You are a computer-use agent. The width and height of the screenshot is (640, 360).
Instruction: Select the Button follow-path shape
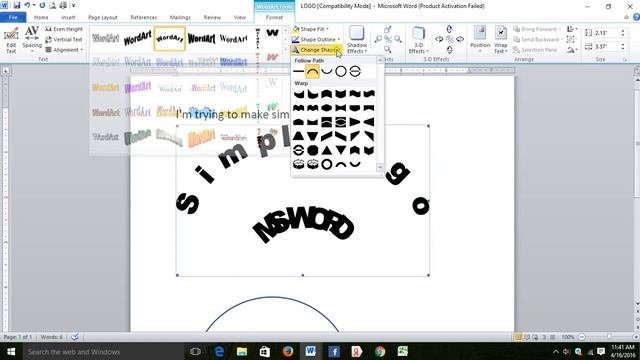coord(355,71)
